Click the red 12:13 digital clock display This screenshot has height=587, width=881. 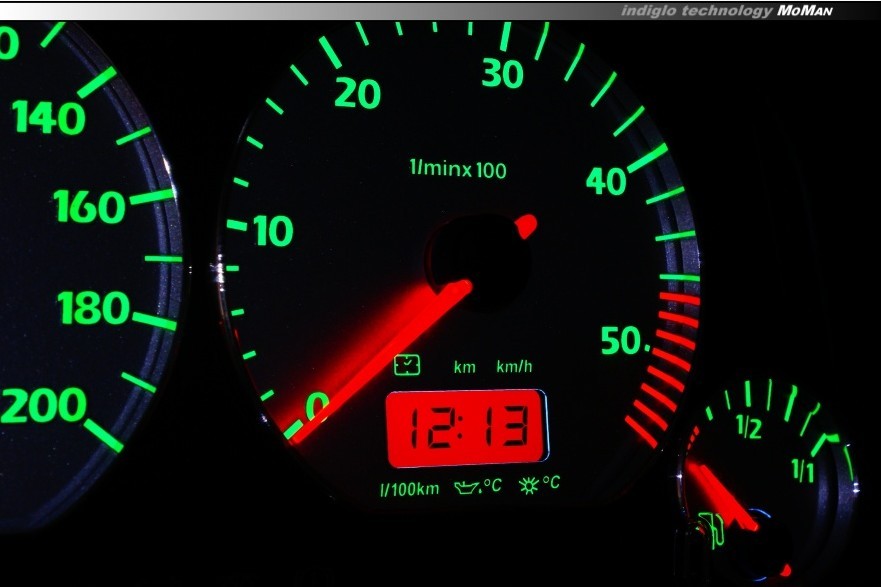(x=467, y=428)
